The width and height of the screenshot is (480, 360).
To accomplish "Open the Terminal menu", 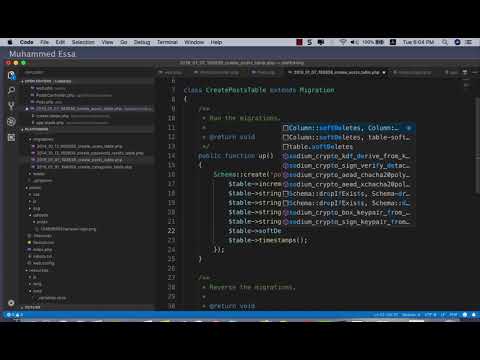I will (167, 42).
